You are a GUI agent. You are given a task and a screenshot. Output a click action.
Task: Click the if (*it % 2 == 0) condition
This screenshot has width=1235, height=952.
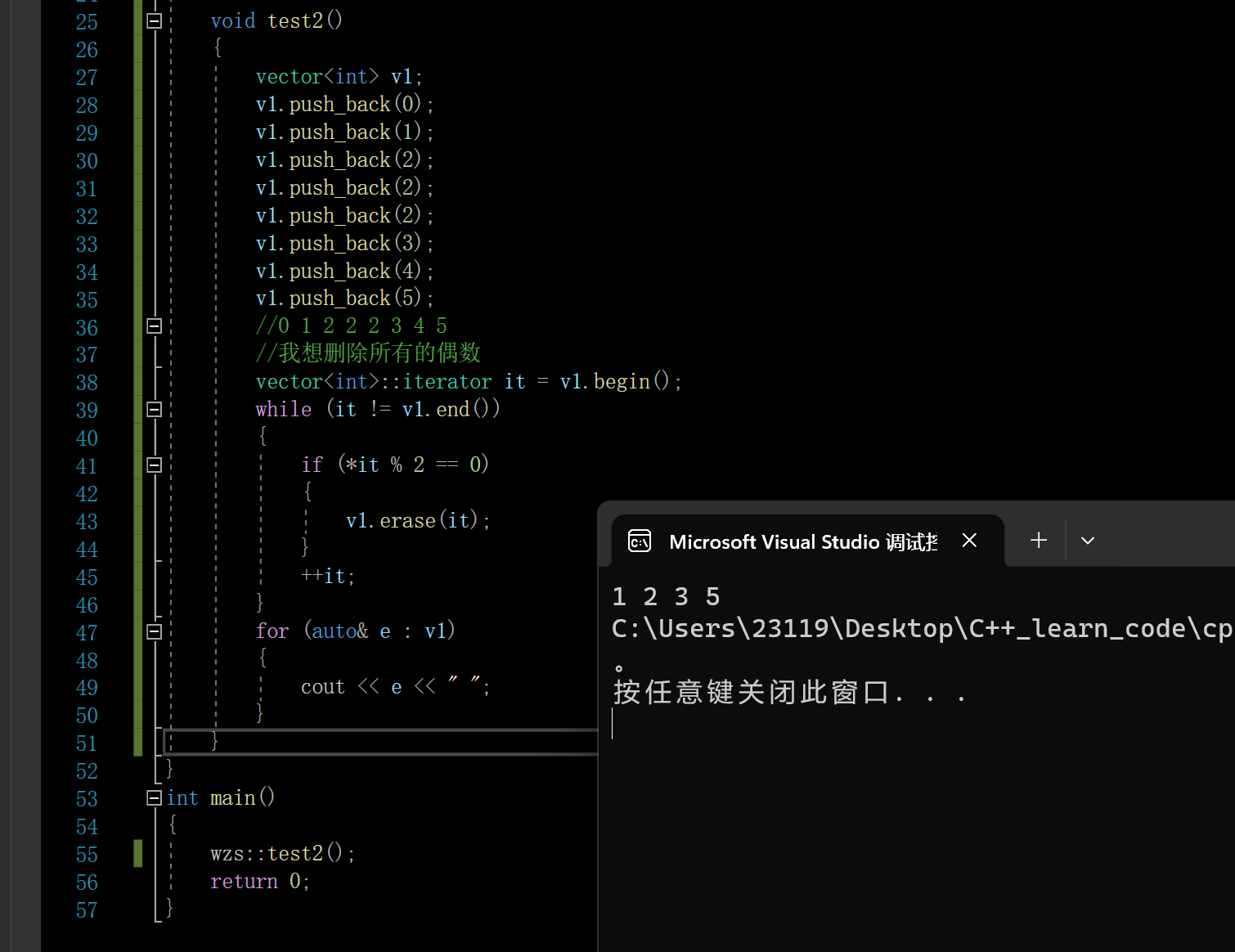click(395, 465)
